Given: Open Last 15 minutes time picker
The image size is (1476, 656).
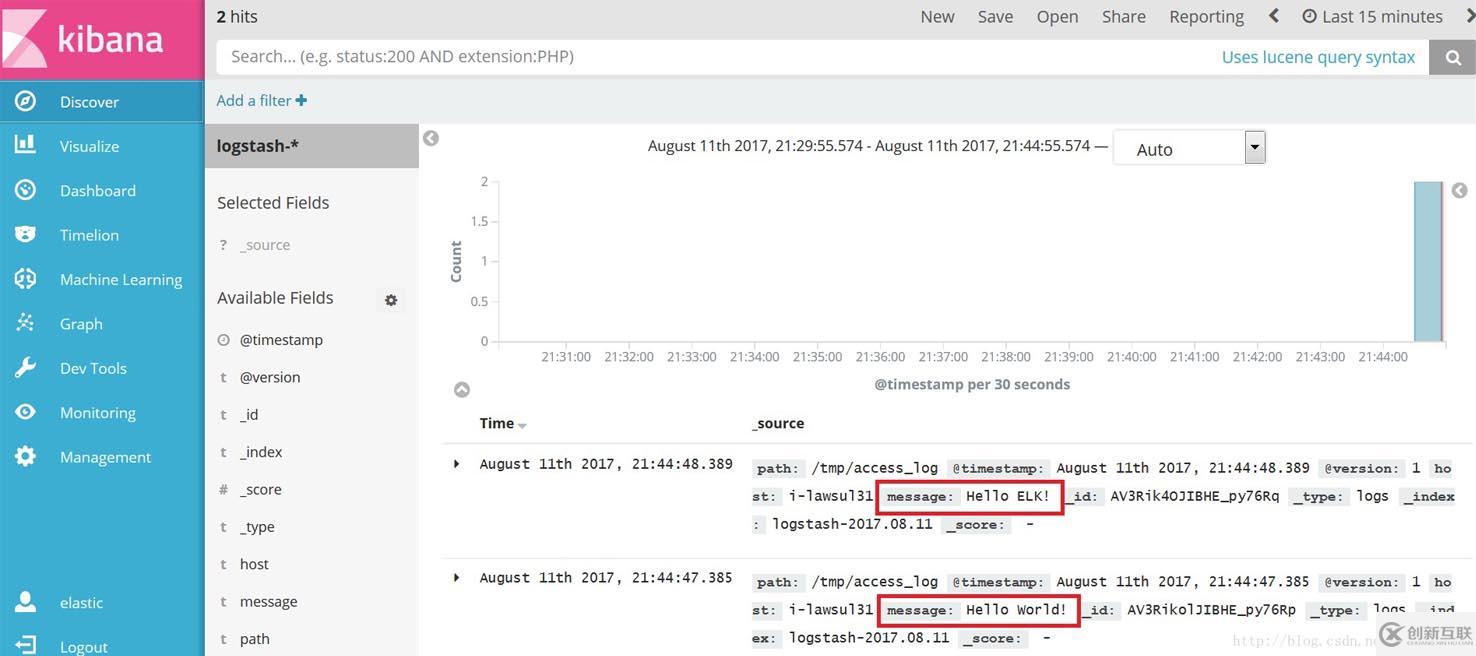Looking at the screenshot, I should pyautogui.click(x=1372, y=17).
